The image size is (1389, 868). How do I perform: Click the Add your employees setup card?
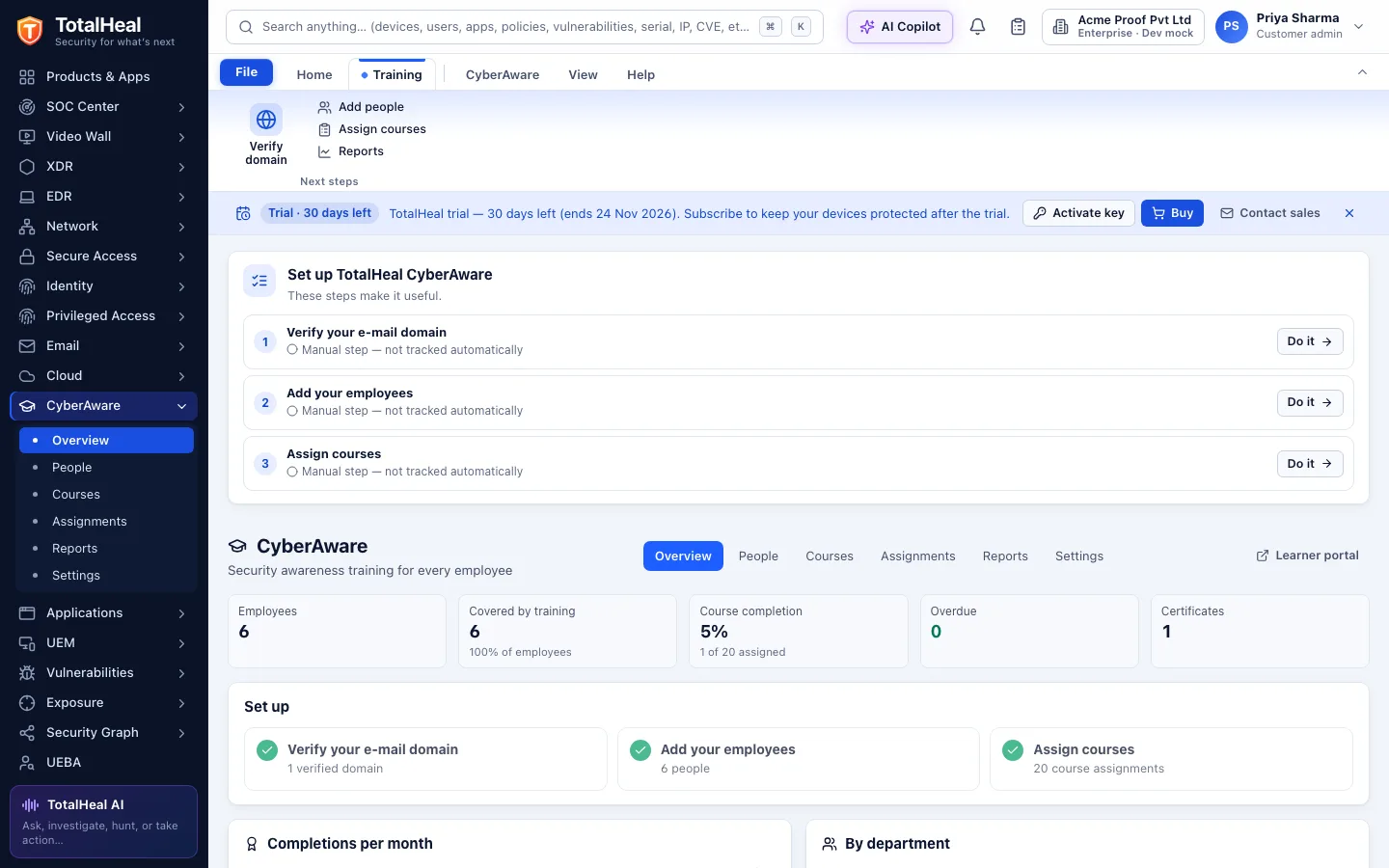coord(798,759)
